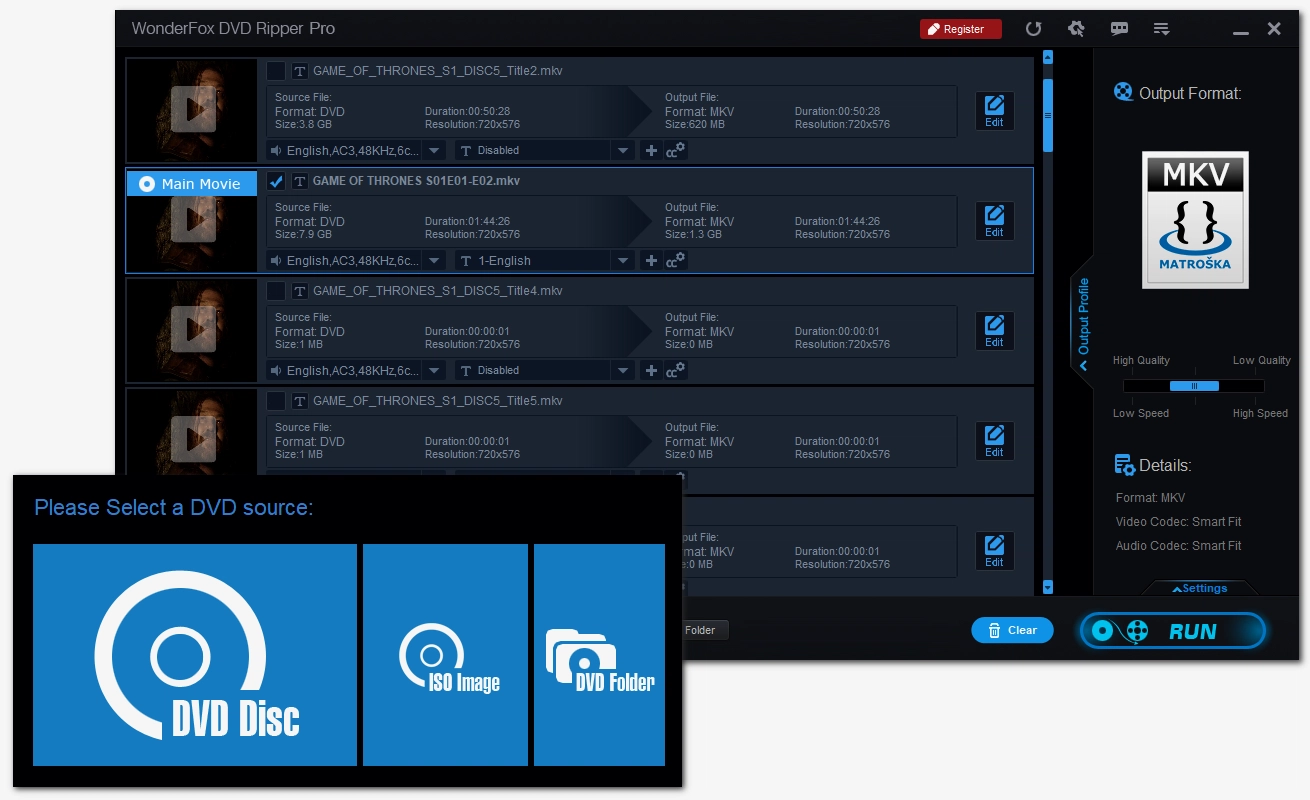Open the feedback speech bubble icon
This screenshot has height=800, width=1310.
tap(1119, 29)
